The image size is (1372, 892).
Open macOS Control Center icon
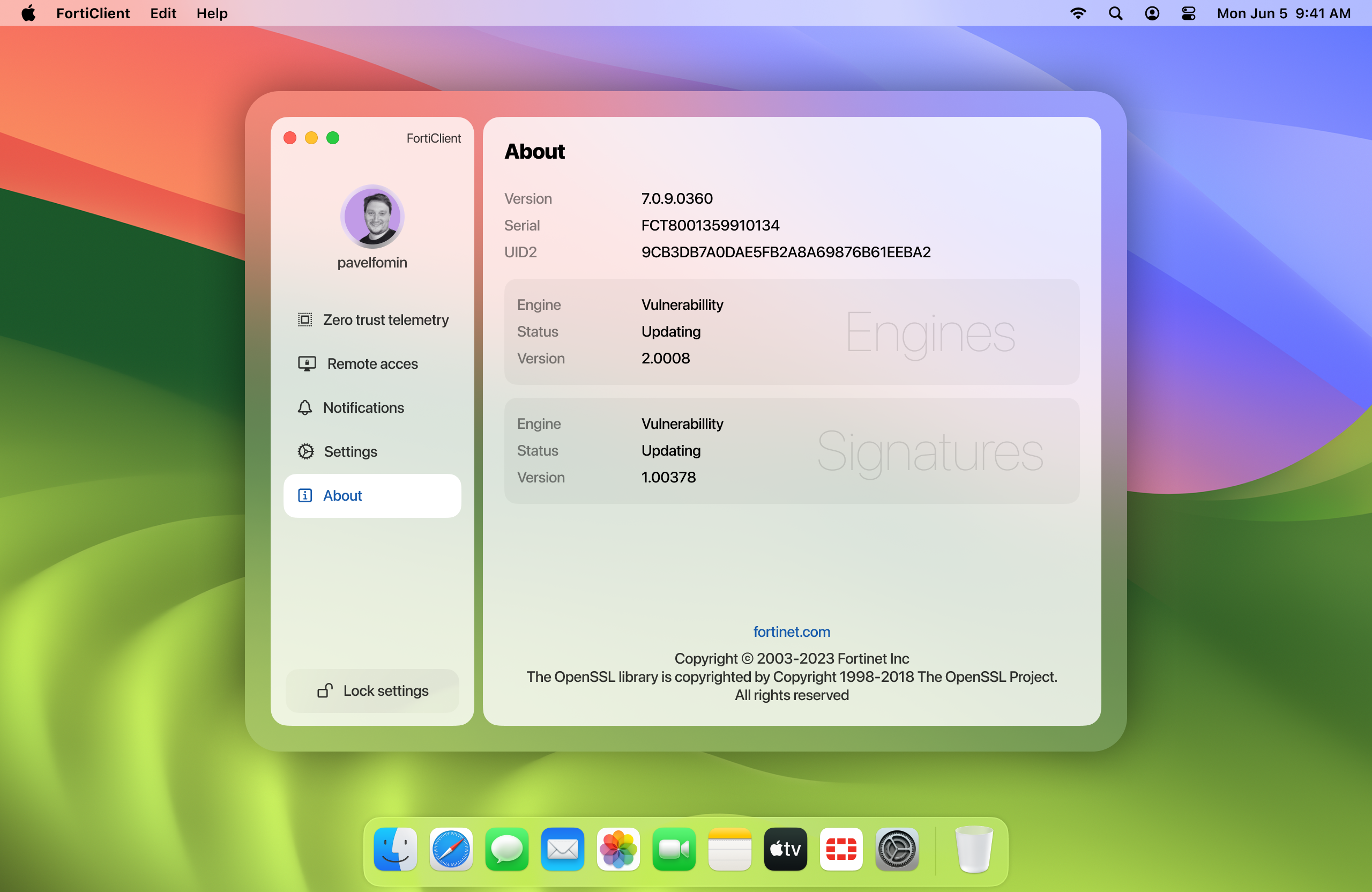coord(1189,13)
